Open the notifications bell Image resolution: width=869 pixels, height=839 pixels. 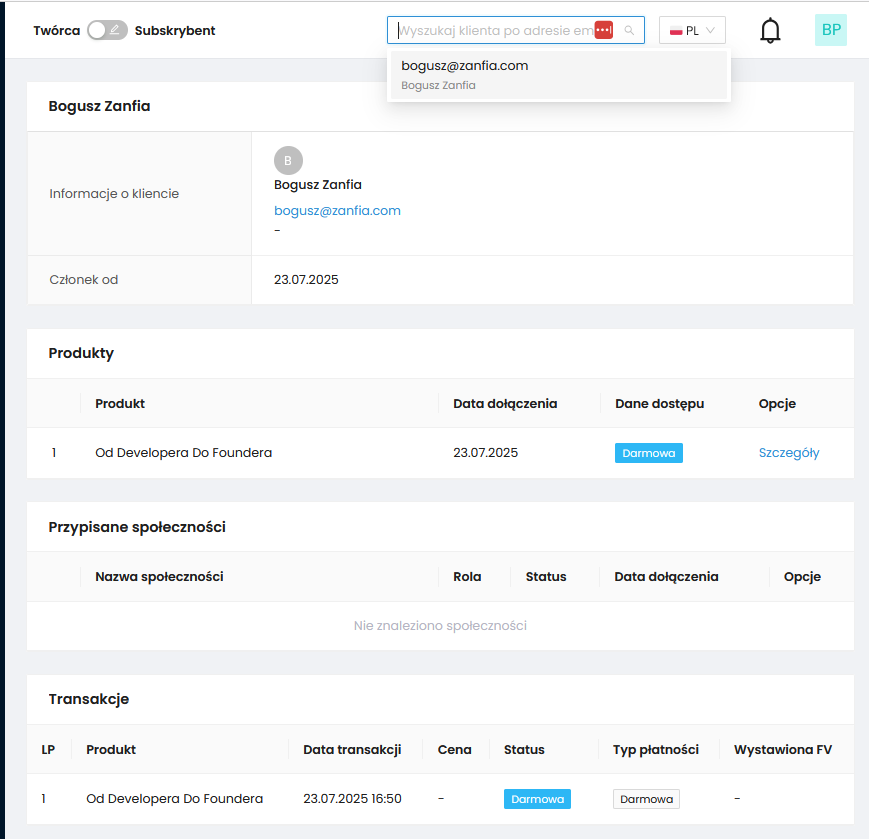[770, 31]
